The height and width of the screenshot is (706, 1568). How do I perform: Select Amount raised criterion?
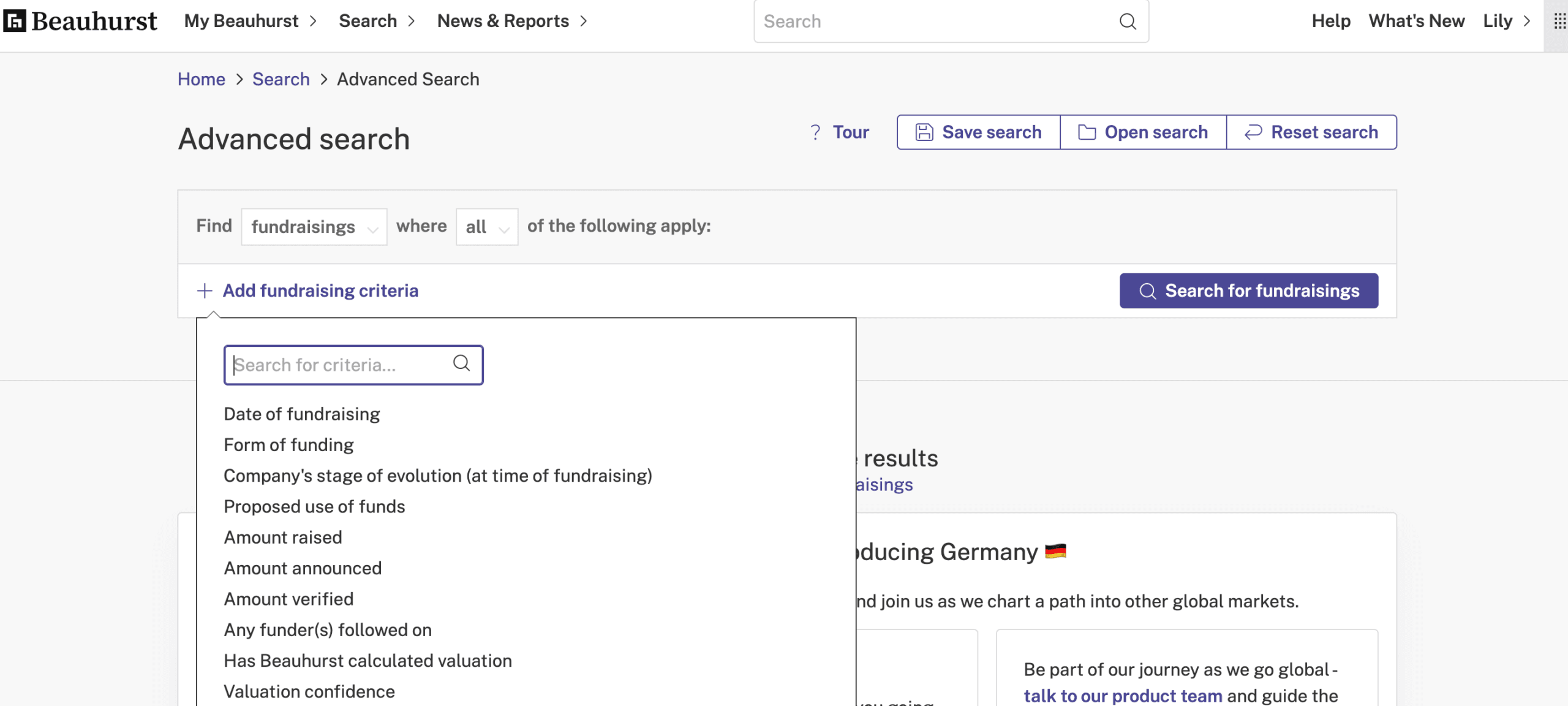[x=283, y=537]
